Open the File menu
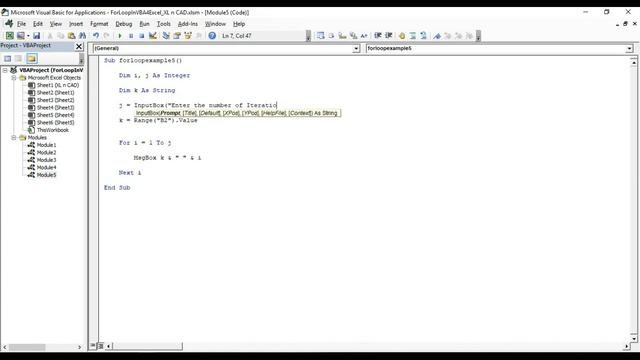Viewport: 640px width, 360px height. 21,24
